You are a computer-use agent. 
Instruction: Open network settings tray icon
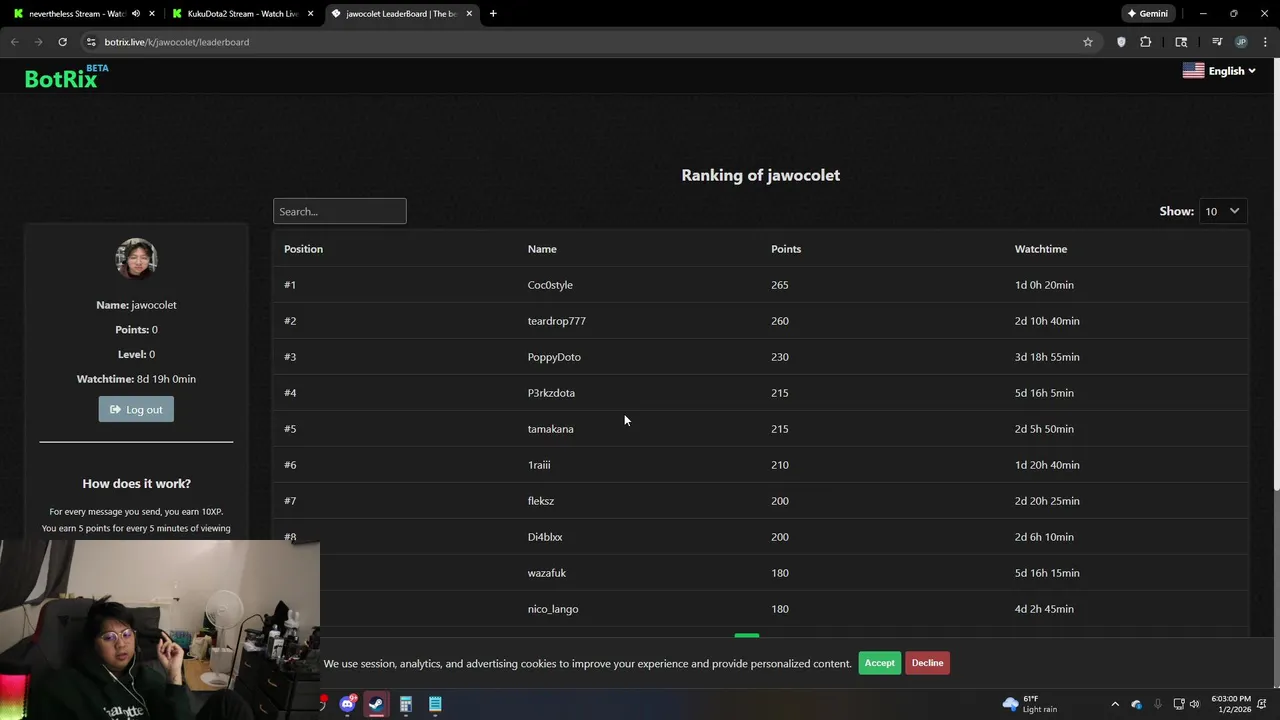tap(1179, 704)
